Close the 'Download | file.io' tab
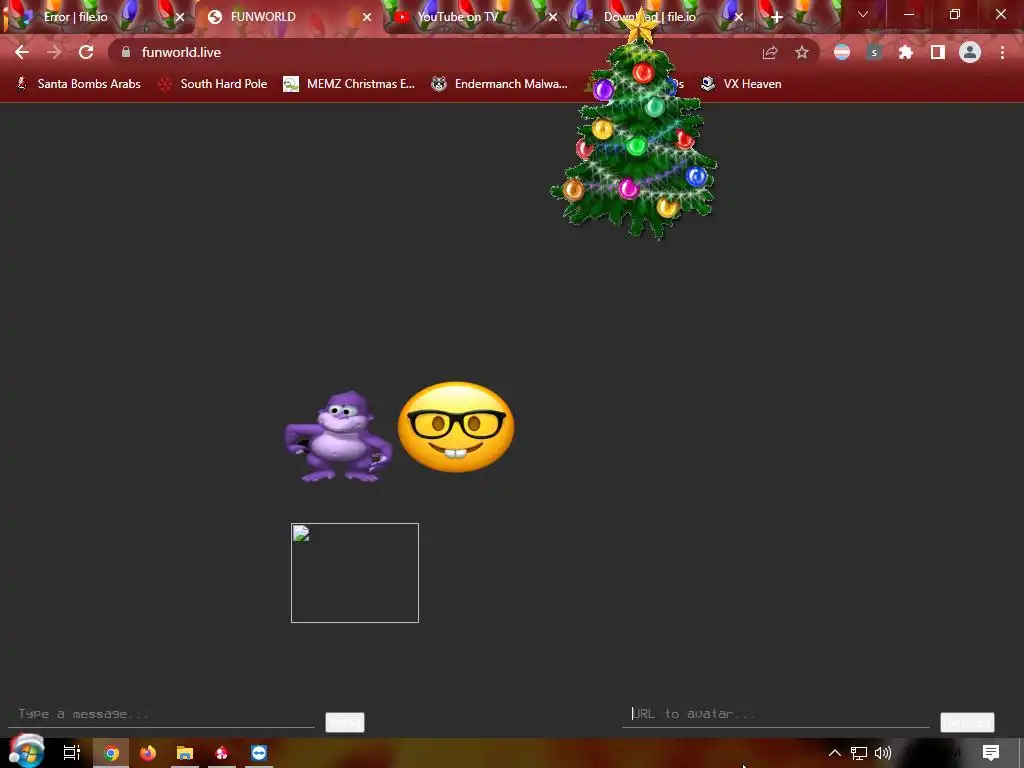Image resolution: width=1024 pixels, height=768 pixels. click(739, 17)
